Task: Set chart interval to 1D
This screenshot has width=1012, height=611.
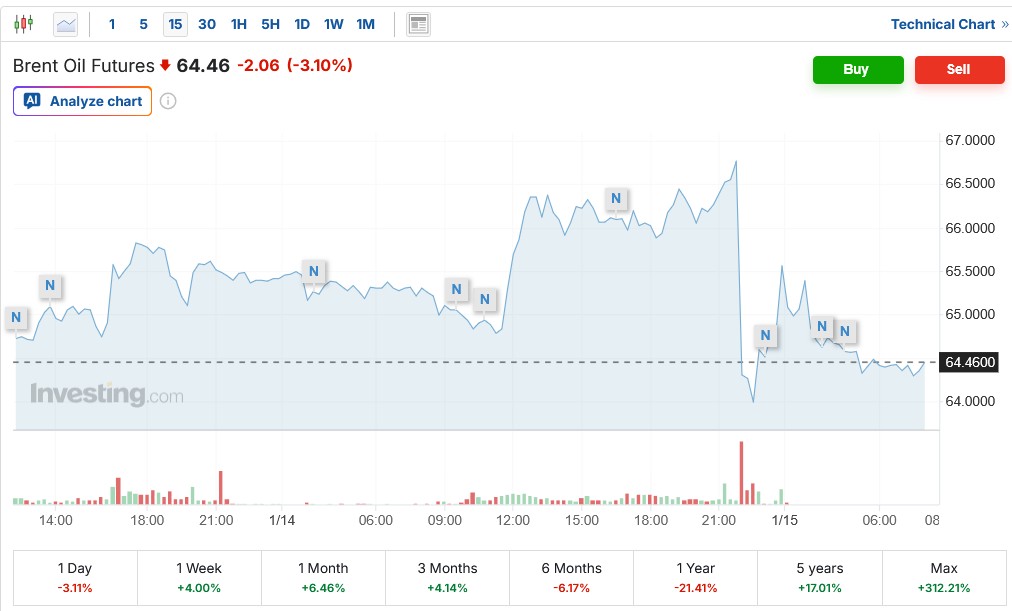Action: (x=302, y=23)
